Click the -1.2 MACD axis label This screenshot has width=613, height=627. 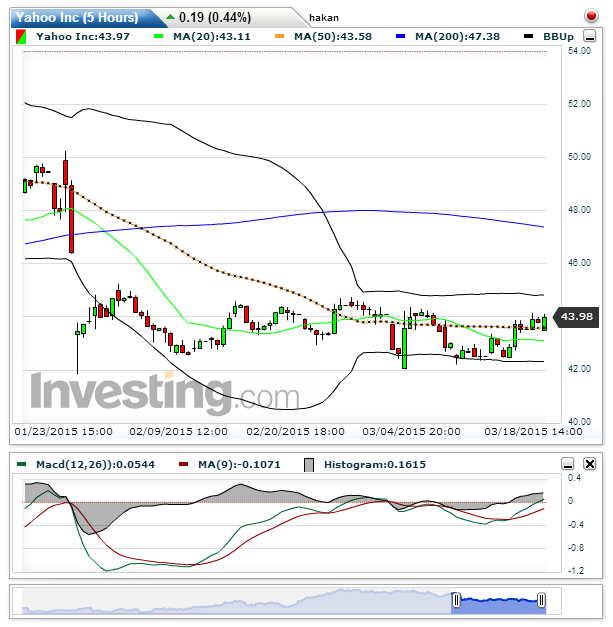(576, 571)
